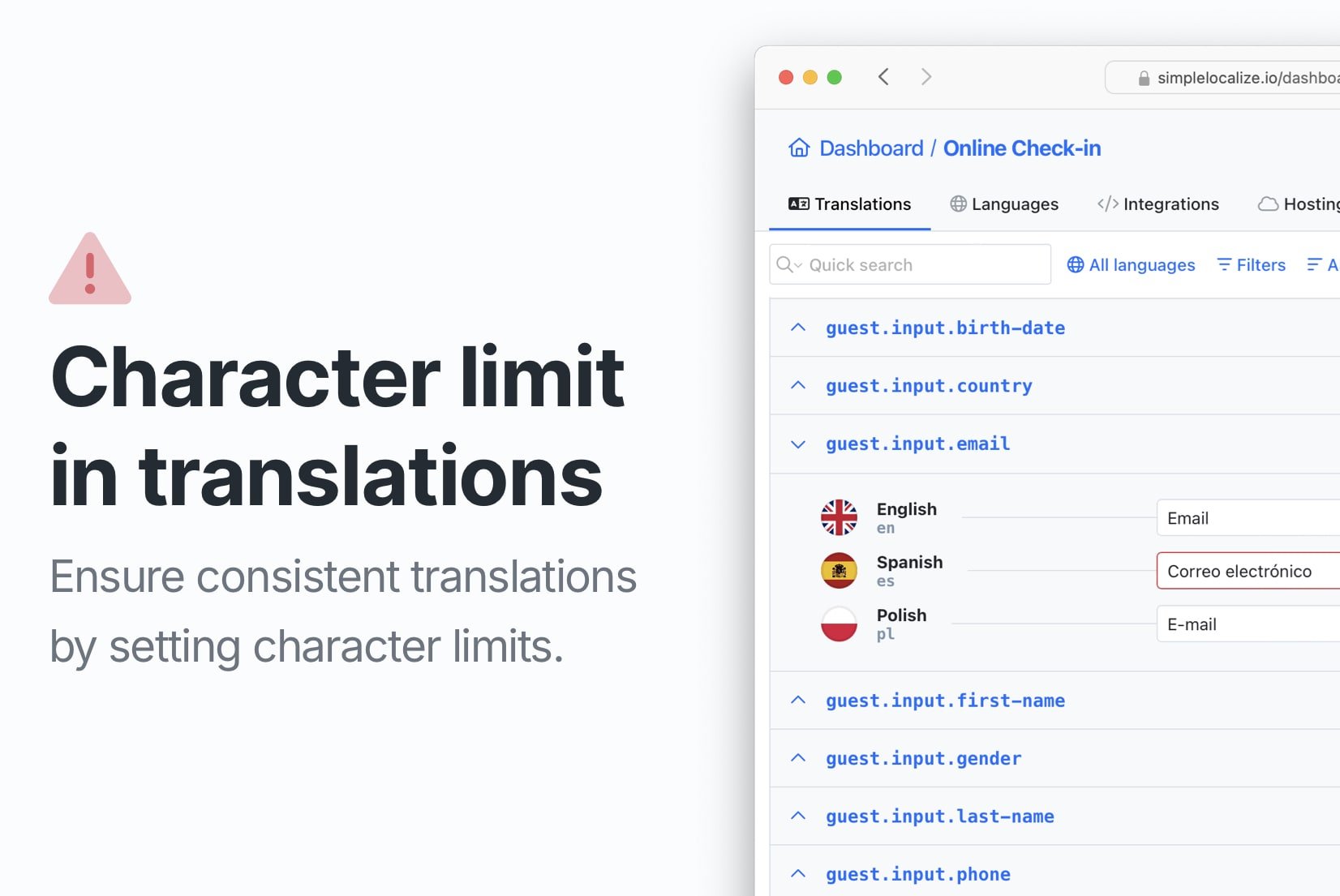Click the Filters funnel icon
This screenshot has height=896, width=1340.
pos(1224,264)
